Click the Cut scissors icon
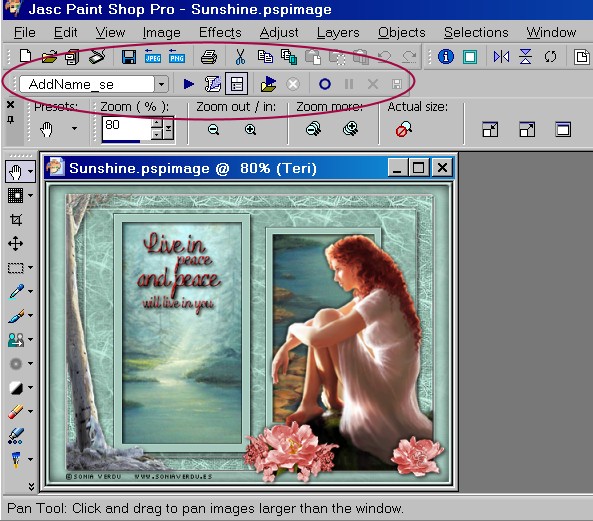The width and height of the screenshot is (593, 521). 240,57
